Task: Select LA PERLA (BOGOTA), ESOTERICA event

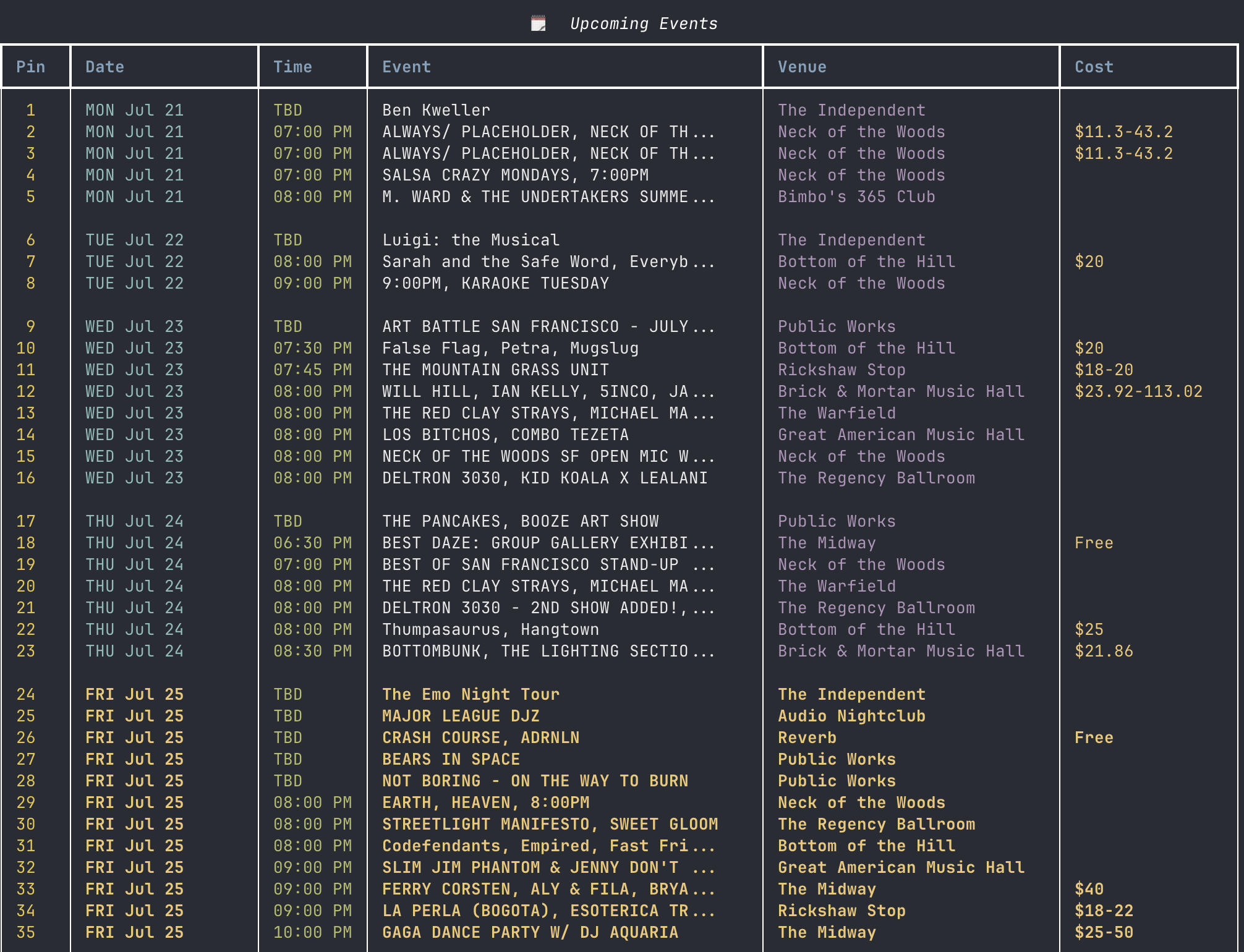Action: pos(548,911)
